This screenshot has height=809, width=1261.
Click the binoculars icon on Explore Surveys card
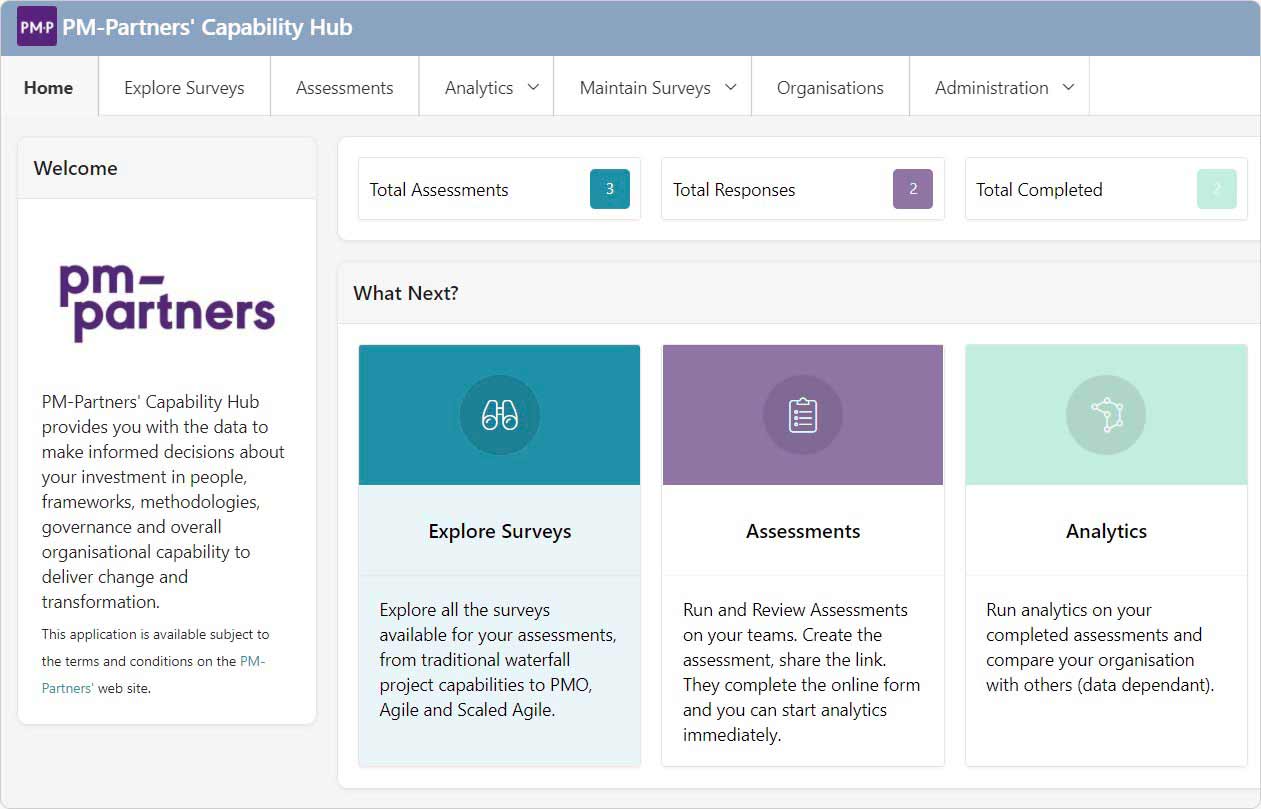pyautogui.click(x=500, y=415)
